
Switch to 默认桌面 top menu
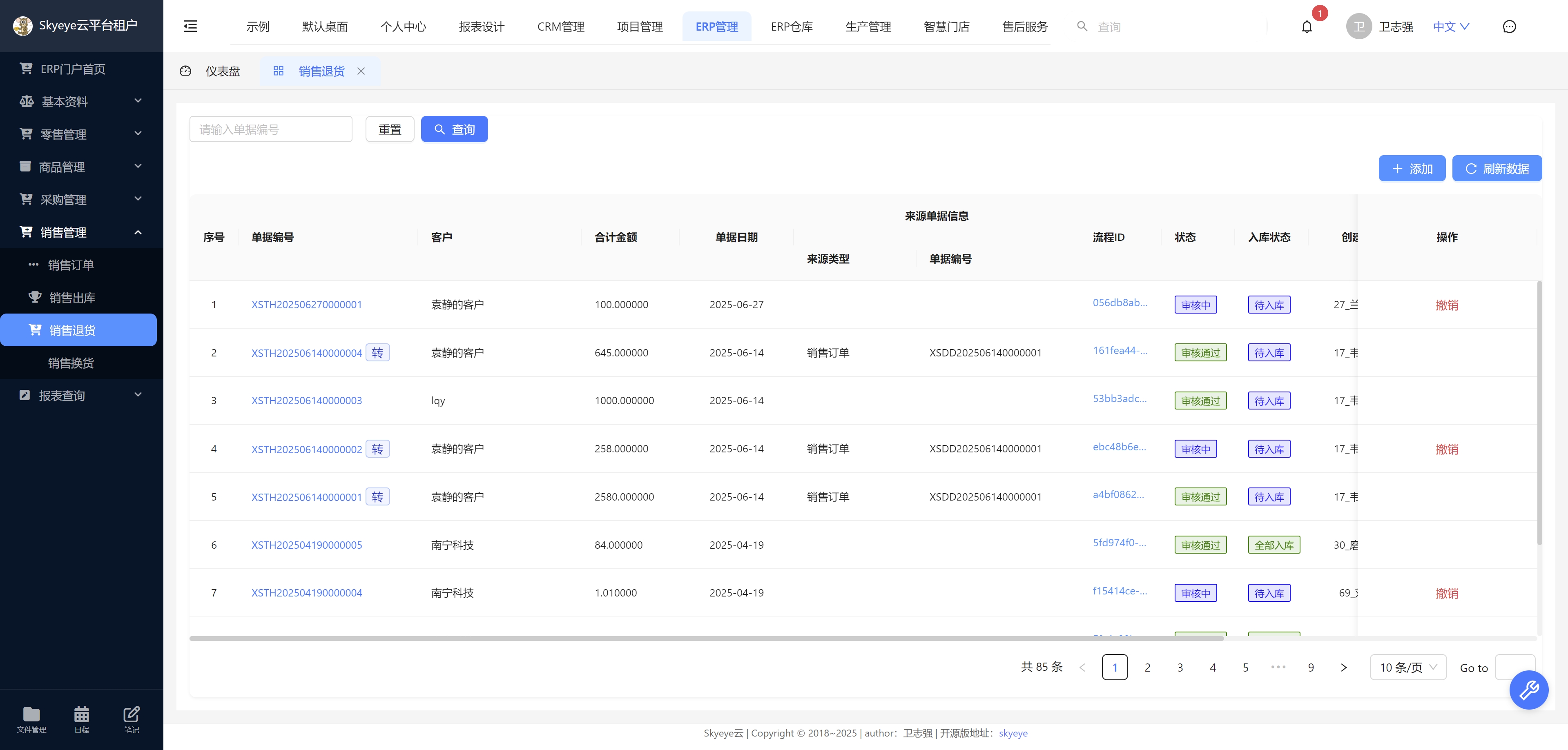click(x=324, y=27)
